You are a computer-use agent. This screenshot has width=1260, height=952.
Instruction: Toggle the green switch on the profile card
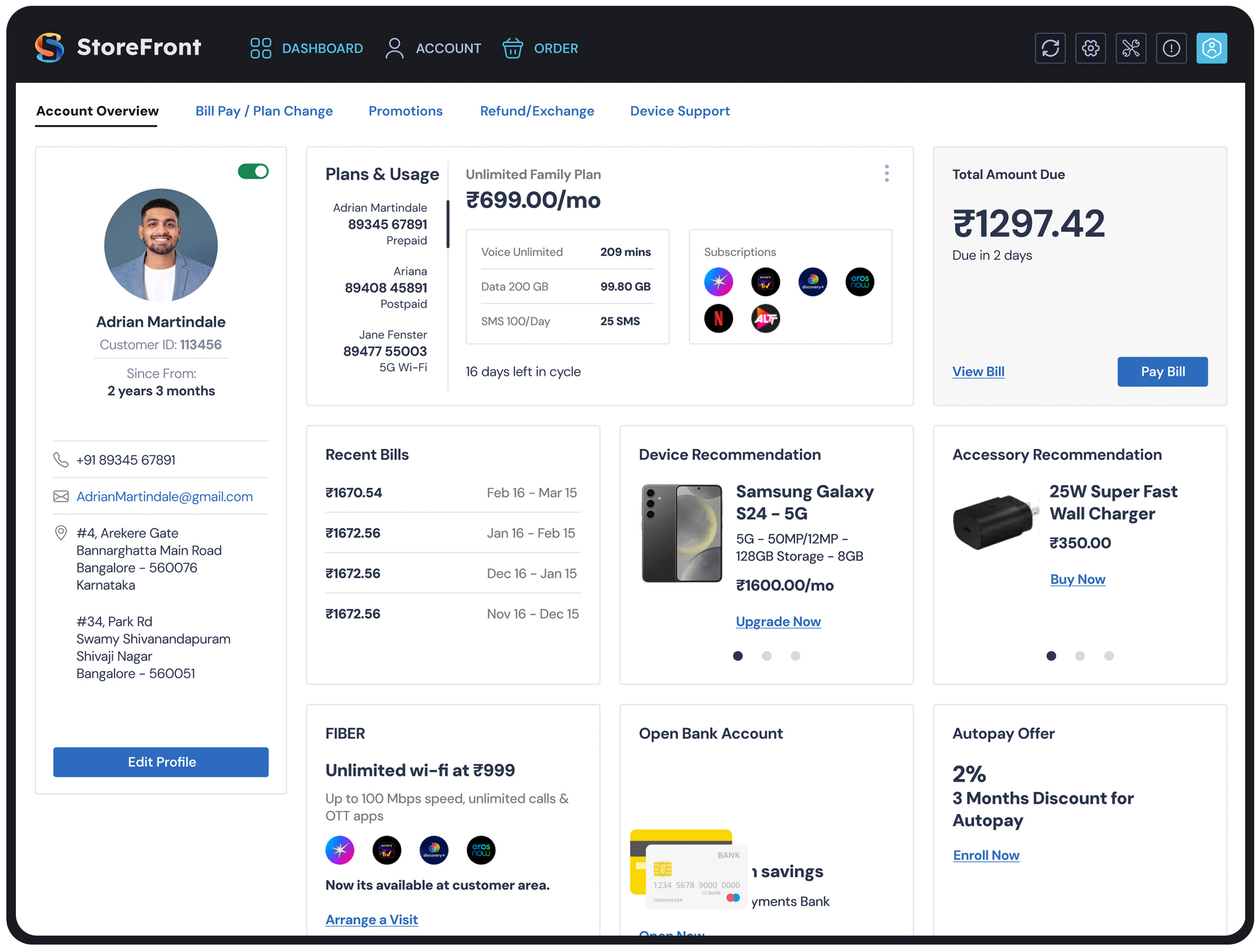(x=253, y=171)
